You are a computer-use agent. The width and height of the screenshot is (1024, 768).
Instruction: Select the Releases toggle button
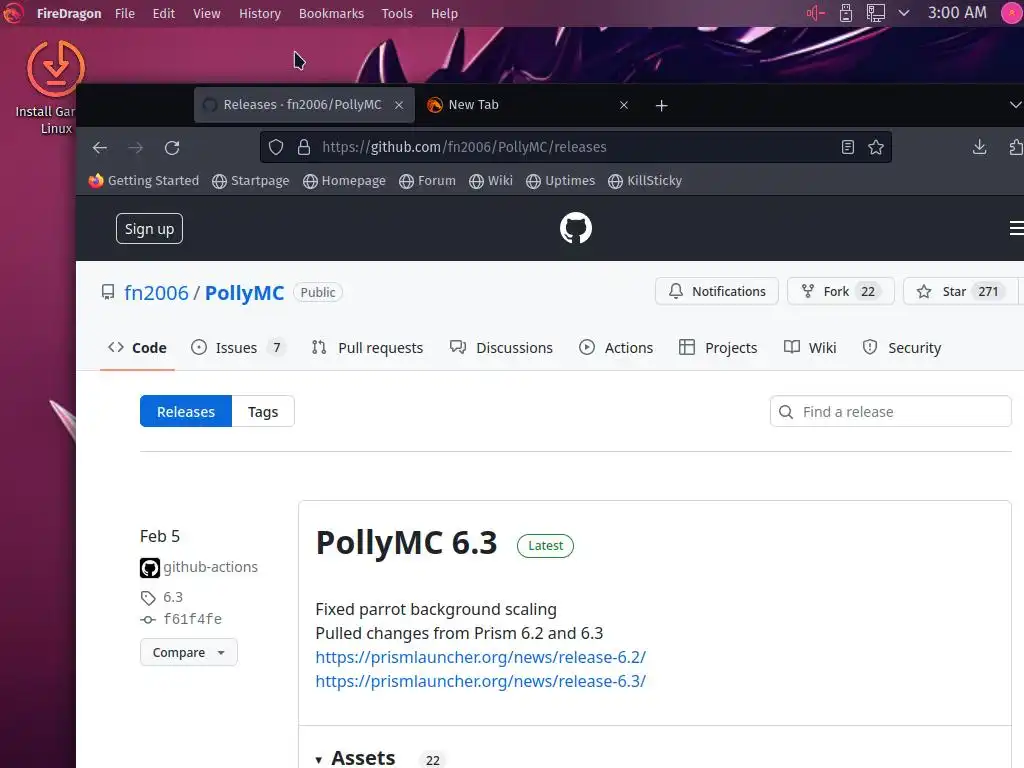(x=186, y=411)
